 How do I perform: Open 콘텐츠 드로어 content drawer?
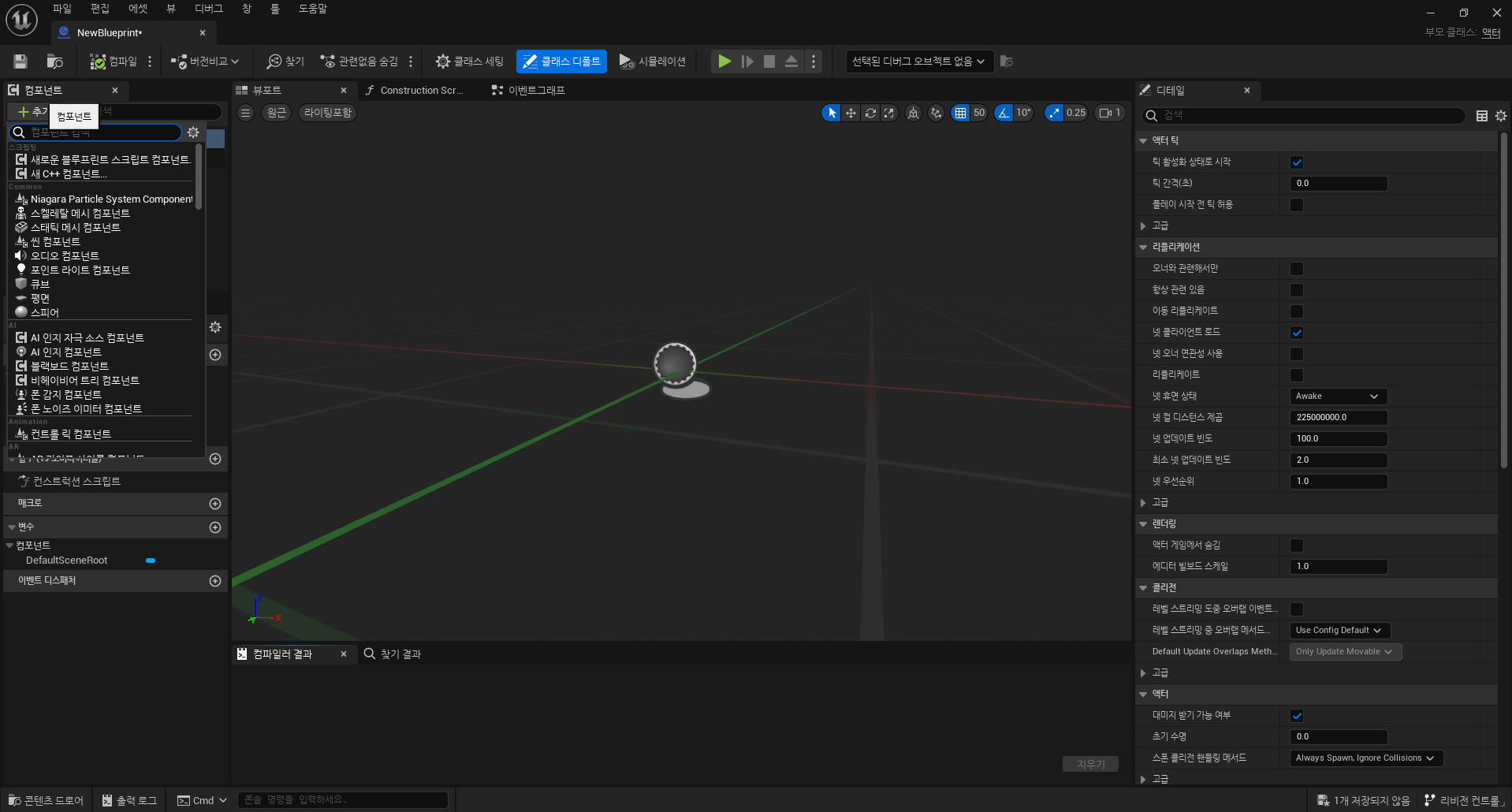click(46, 800)
